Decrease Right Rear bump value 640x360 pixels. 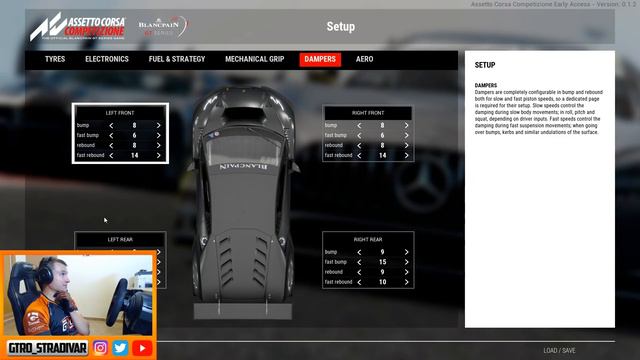tap(359, 252)
